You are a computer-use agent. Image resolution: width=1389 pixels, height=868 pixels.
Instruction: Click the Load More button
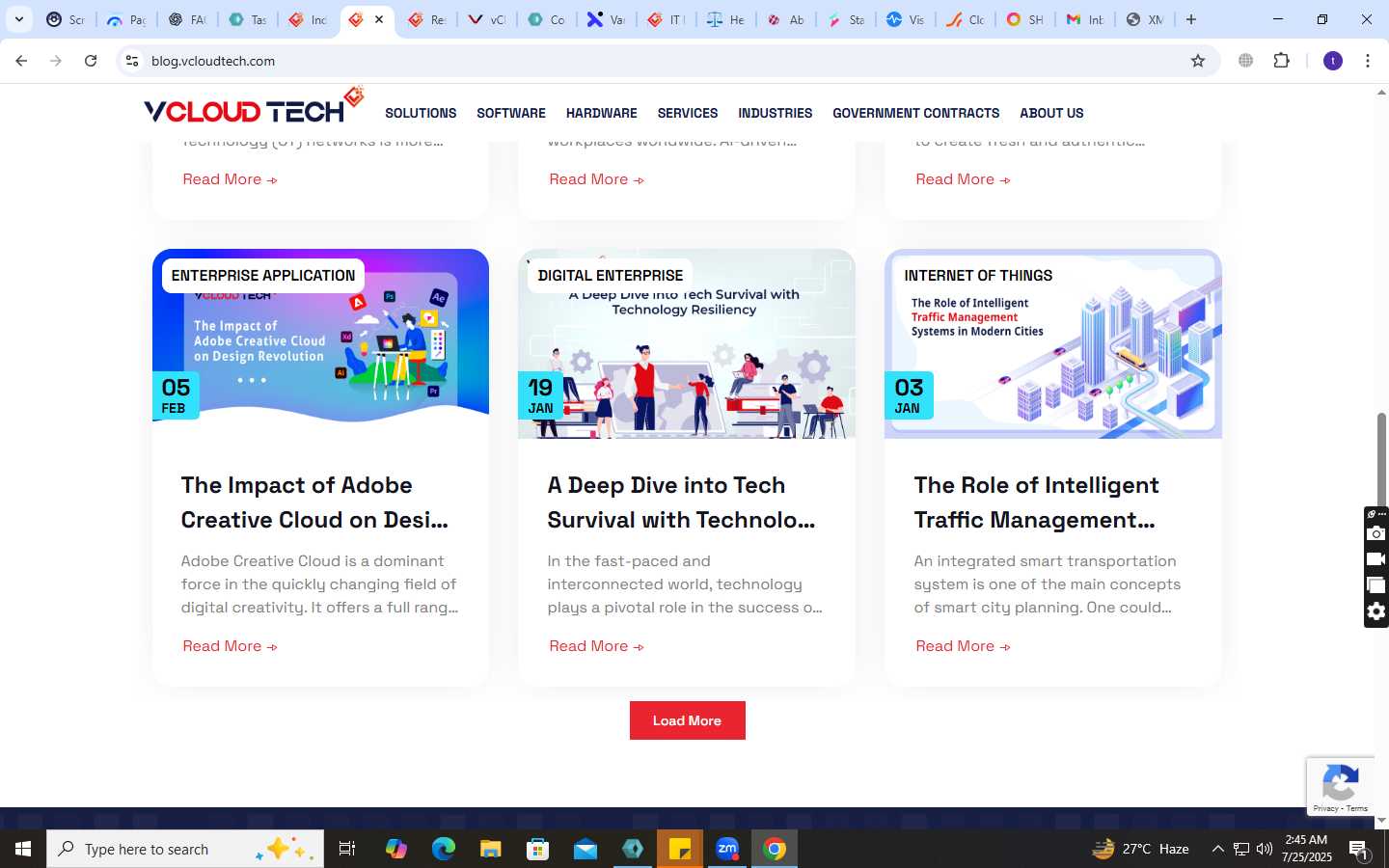point(687,720)
